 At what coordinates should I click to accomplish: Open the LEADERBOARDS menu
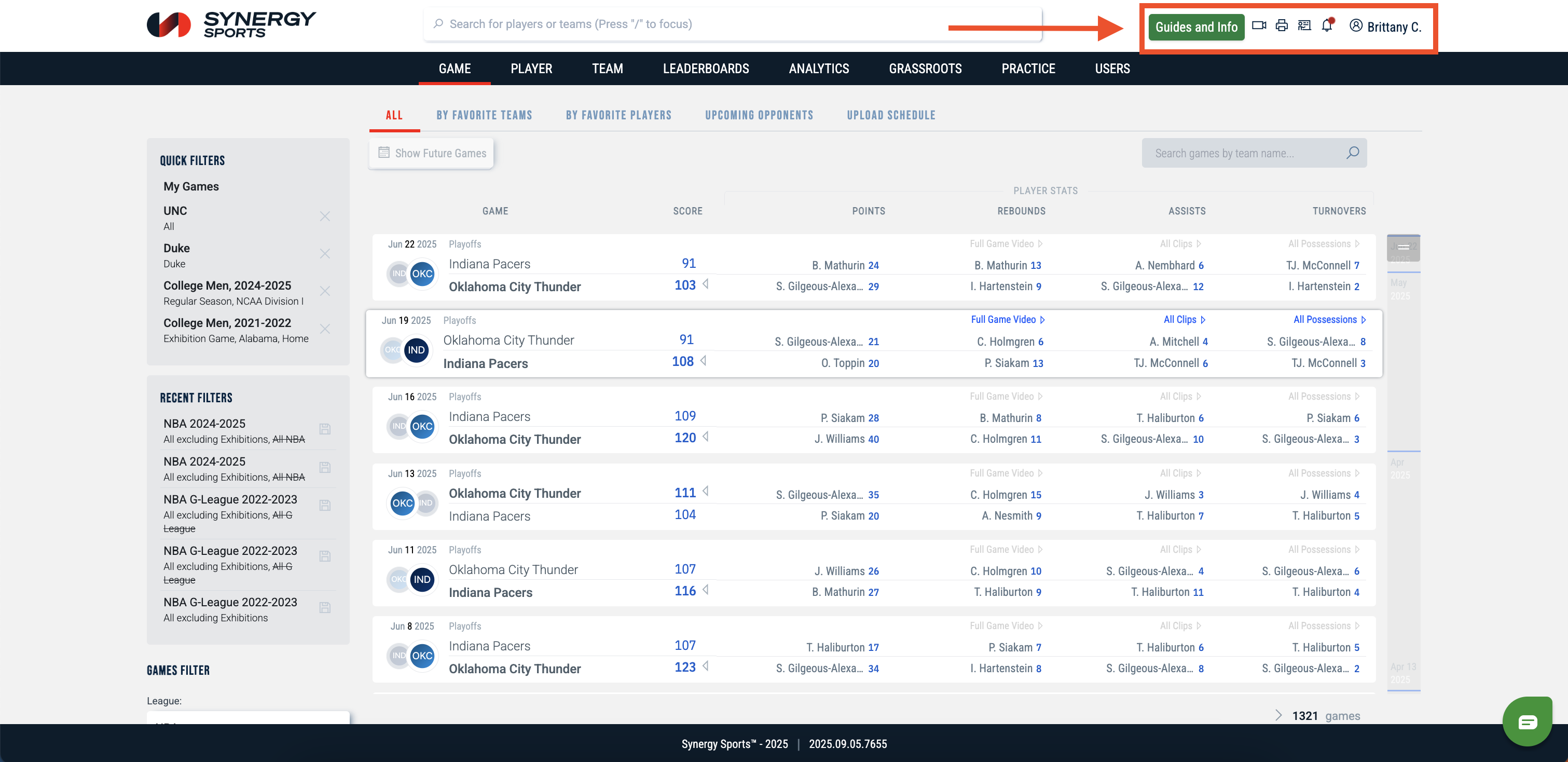(706, 68)
